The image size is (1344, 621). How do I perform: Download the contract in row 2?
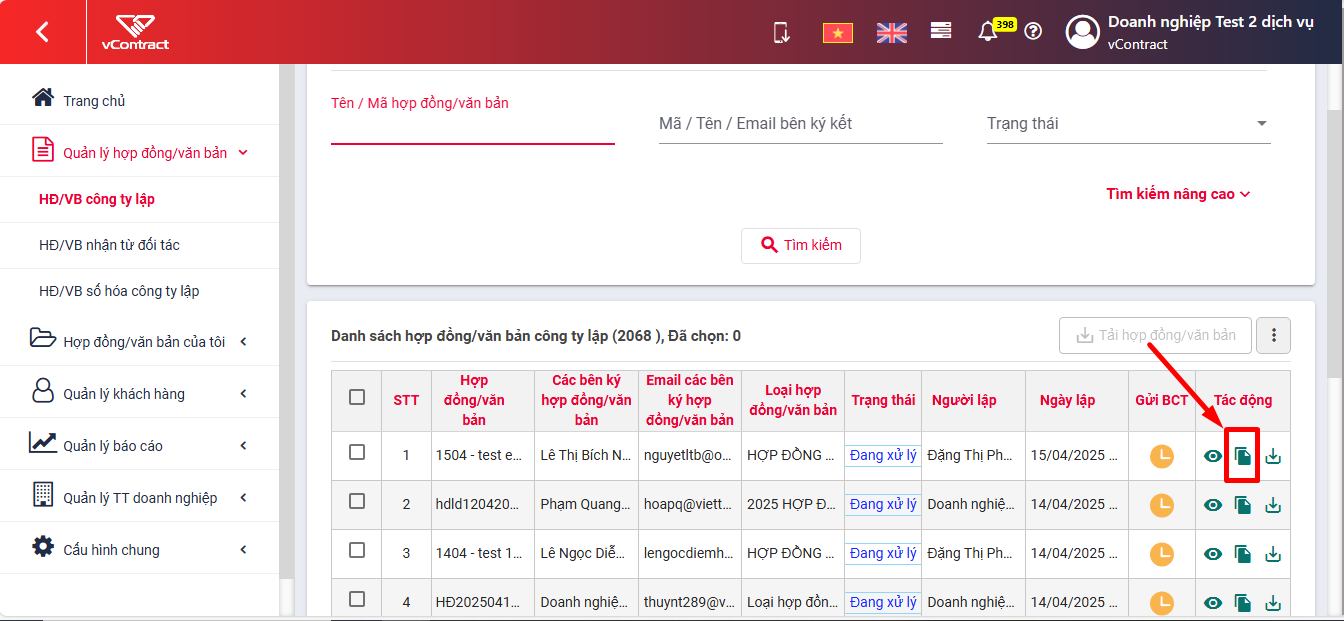[1273, 505]
